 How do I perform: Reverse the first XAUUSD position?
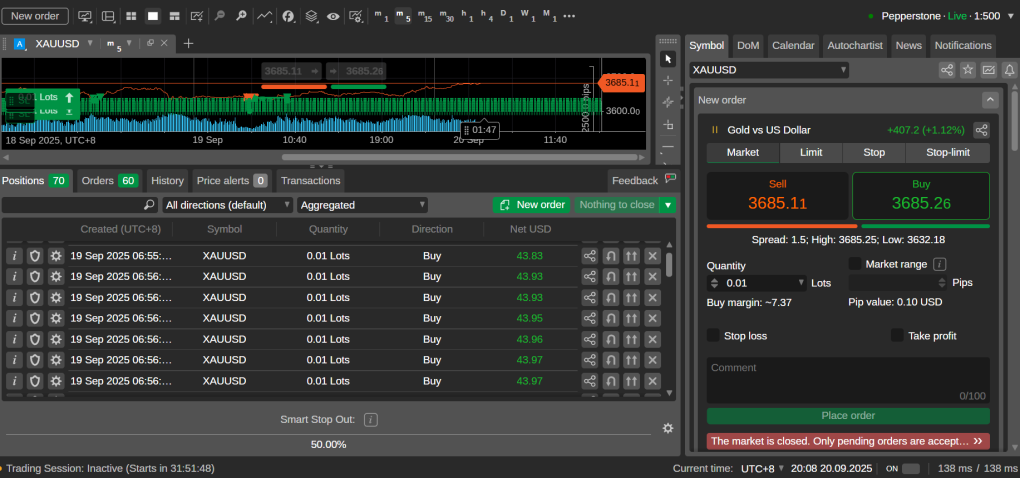[x=611, y=256]
